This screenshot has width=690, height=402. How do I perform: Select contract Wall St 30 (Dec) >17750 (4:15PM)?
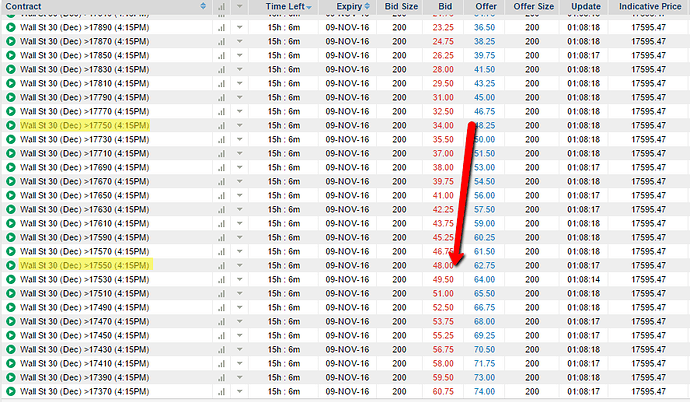click(x=84, y=125)
